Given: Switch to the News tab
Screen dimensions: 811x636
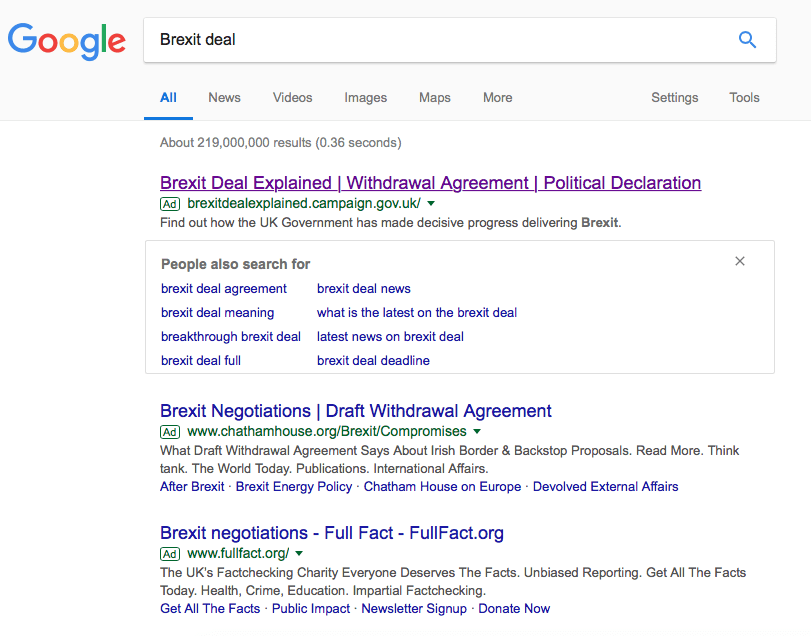Looking at the screenshot, I should pyautogui.click(x=224, y=98).
